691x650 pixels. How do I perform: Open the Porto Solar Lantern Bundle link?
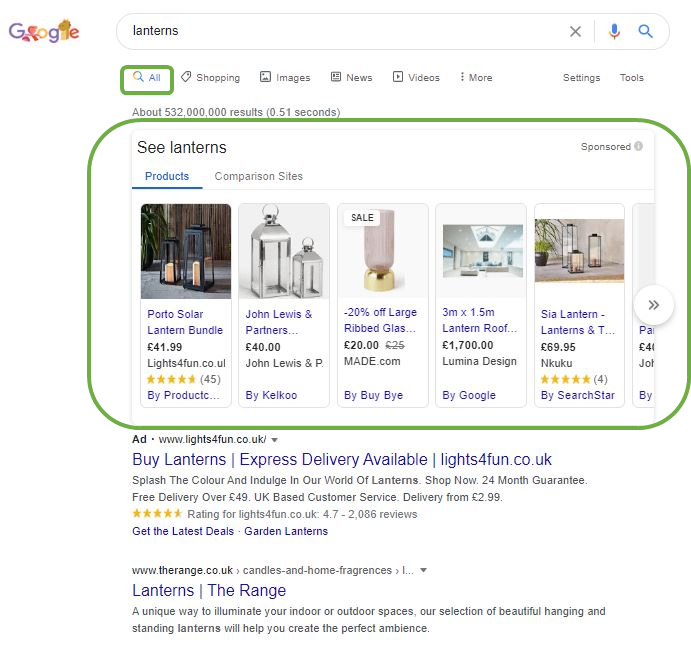(185, 322)
